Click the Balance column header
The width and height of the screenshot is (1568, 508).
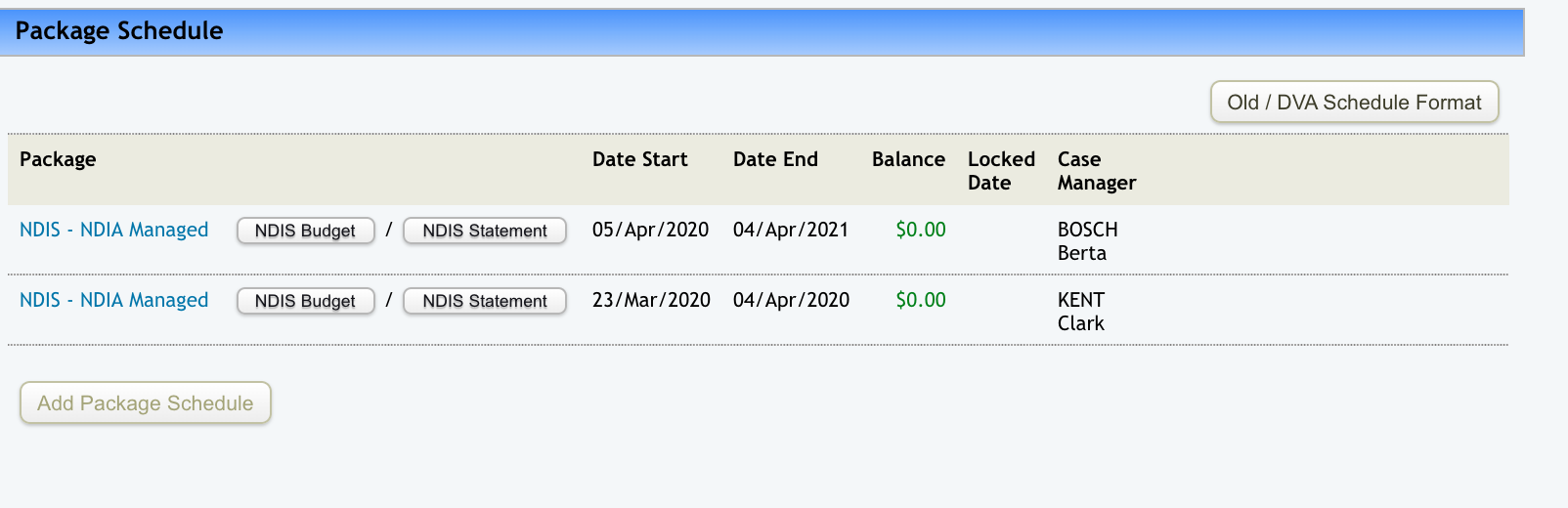tap(908, 159)
